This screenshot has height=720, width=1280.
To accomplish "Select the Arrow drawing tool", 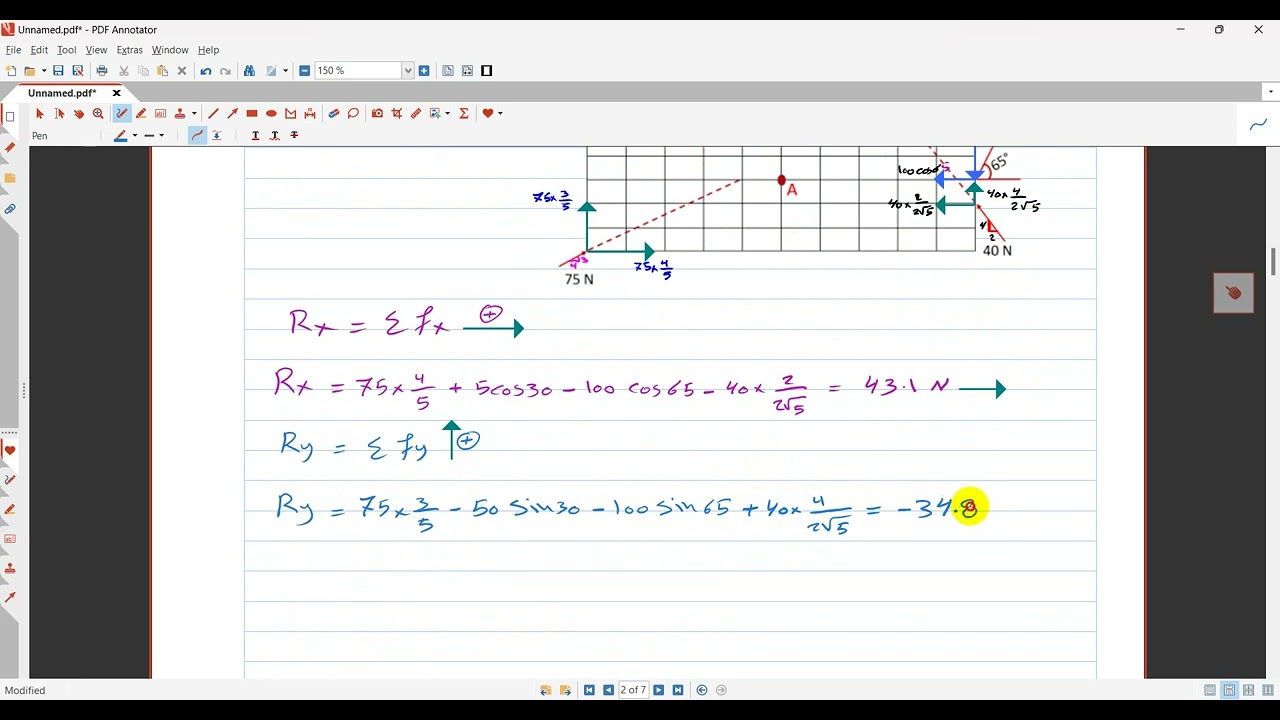I will (x=233, y=114).
